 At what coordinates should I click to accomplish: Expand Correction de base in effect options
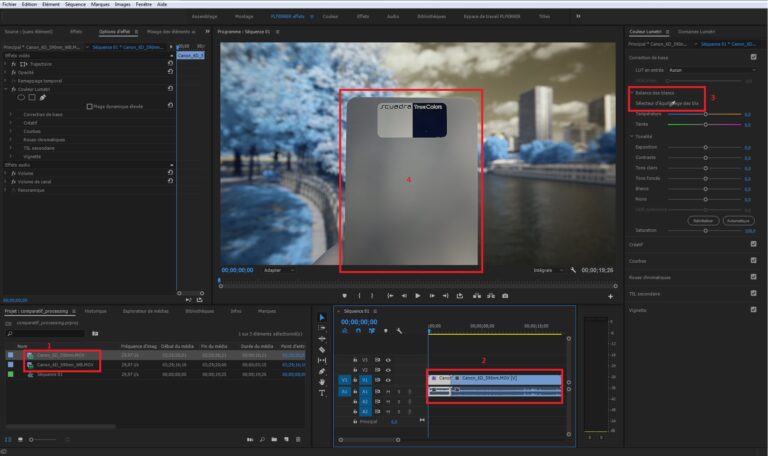tap(11, 114)
